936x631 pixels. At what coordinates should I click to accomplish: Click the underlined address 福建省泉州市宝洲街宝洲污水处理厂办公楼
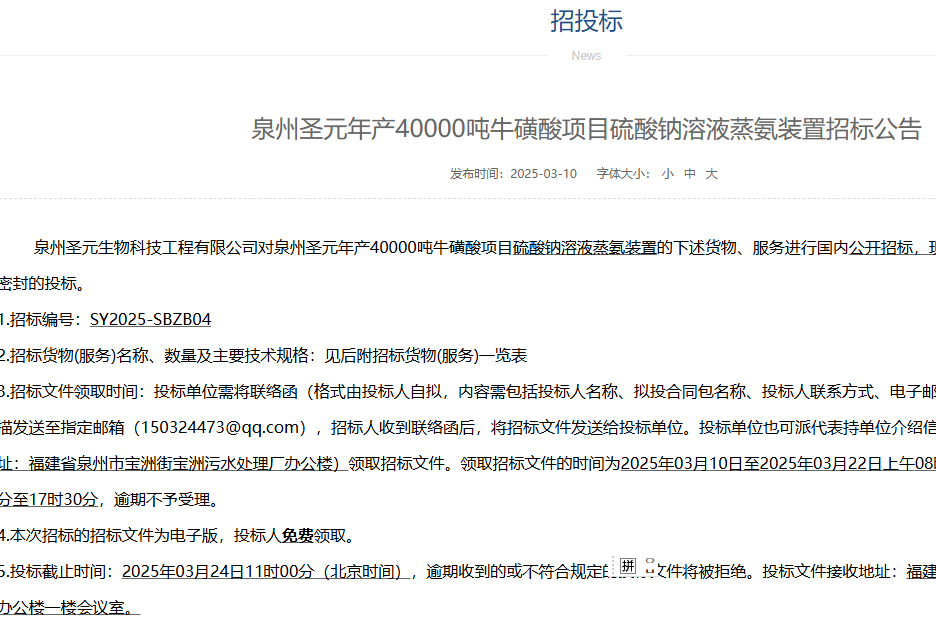coord(180,463)
